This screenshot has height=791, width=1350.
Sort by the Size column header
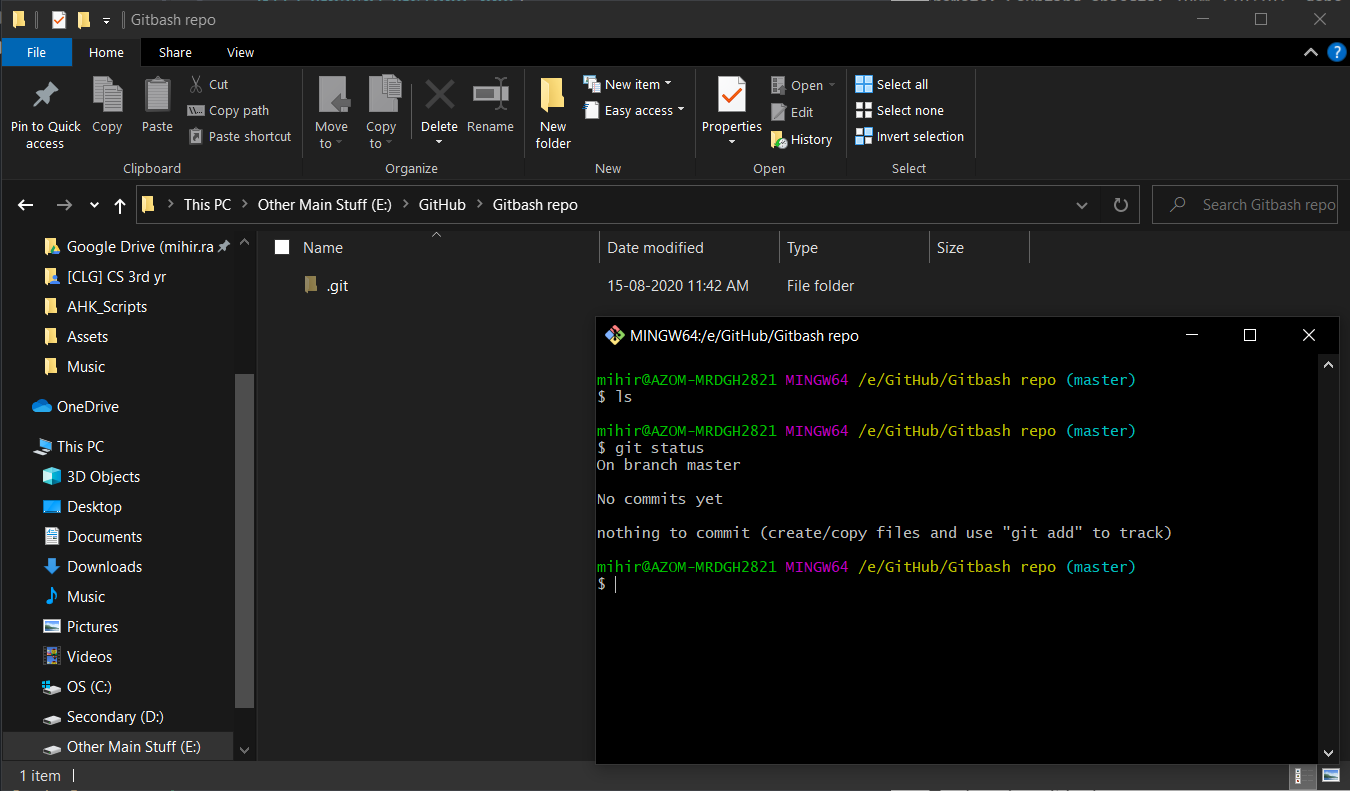(x=950, y=248)
